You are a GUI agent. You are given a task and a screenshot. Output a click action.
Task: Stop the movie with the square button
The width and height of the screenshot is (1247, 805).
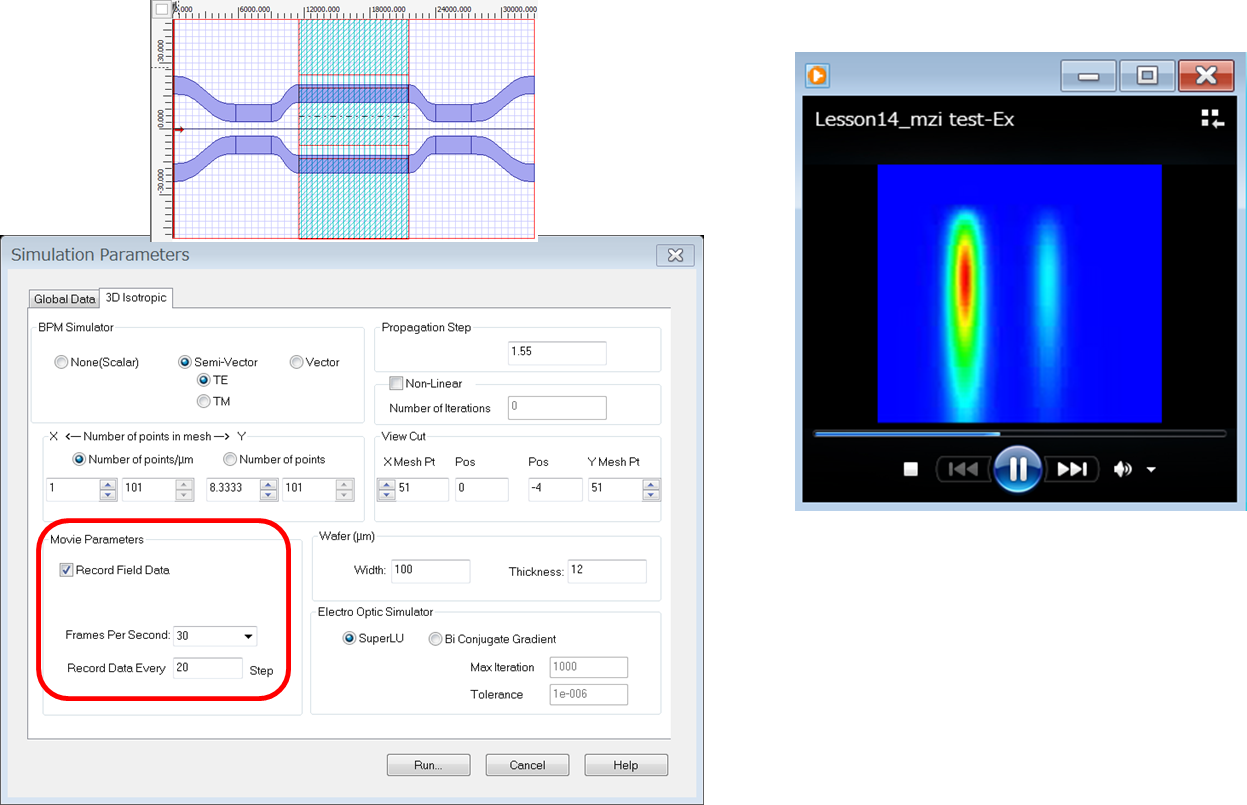click(x=911, y=469)
